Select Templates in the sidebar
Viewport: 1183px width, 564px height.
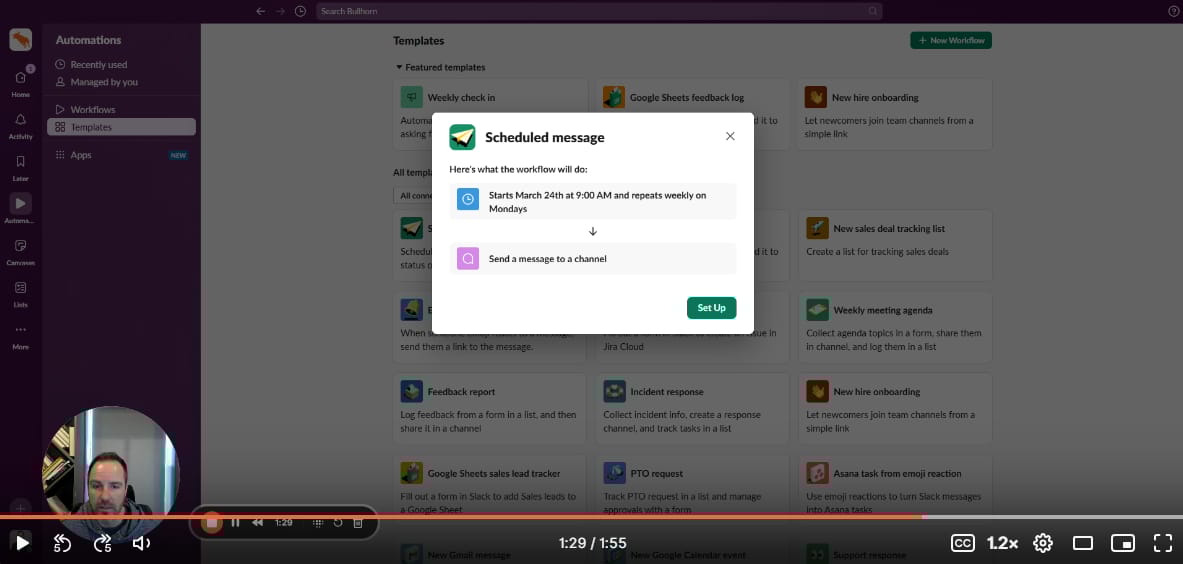point(121,127)
